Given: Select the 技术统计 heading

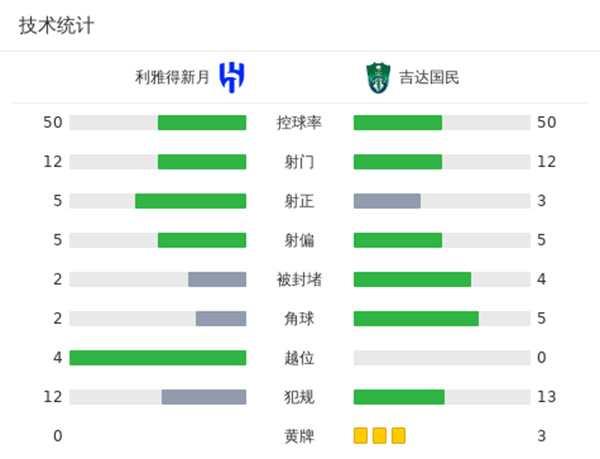Looking at the screenshot, I should pos(56,26).
